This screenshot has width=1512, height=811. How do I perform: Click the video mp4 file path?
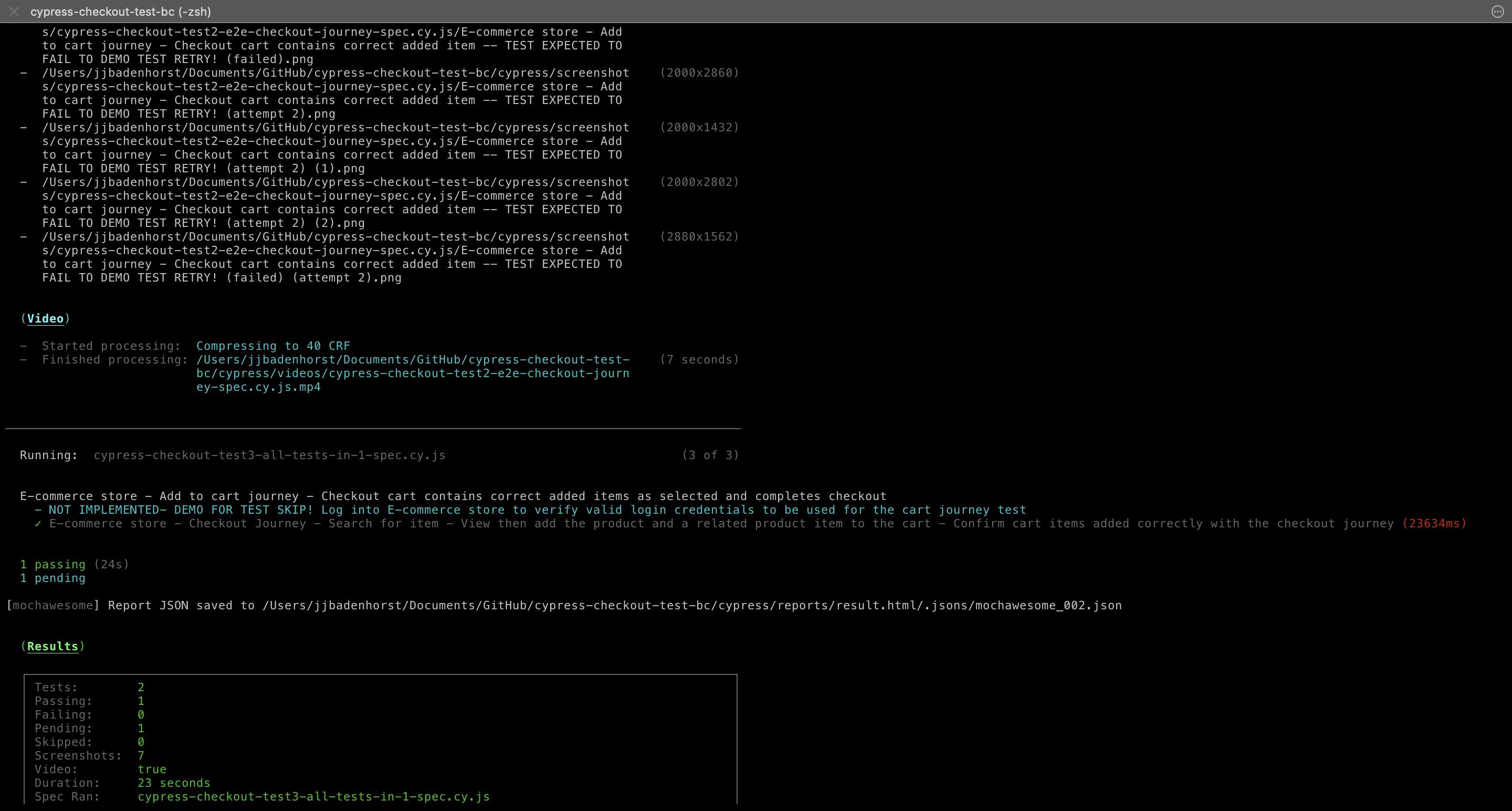tap(413, 373)
